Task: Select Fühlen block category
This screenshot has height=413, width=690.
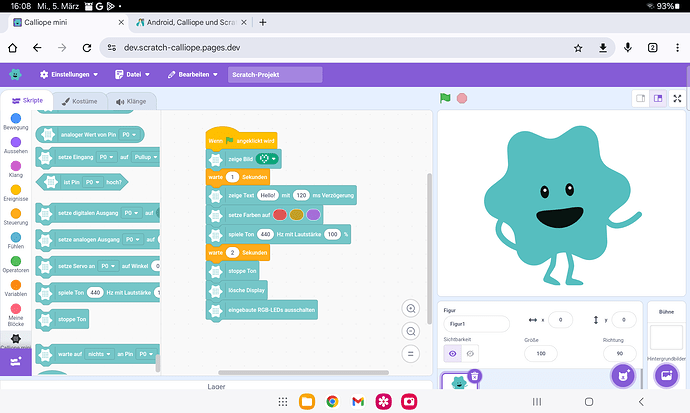Action: coord(16,240)
